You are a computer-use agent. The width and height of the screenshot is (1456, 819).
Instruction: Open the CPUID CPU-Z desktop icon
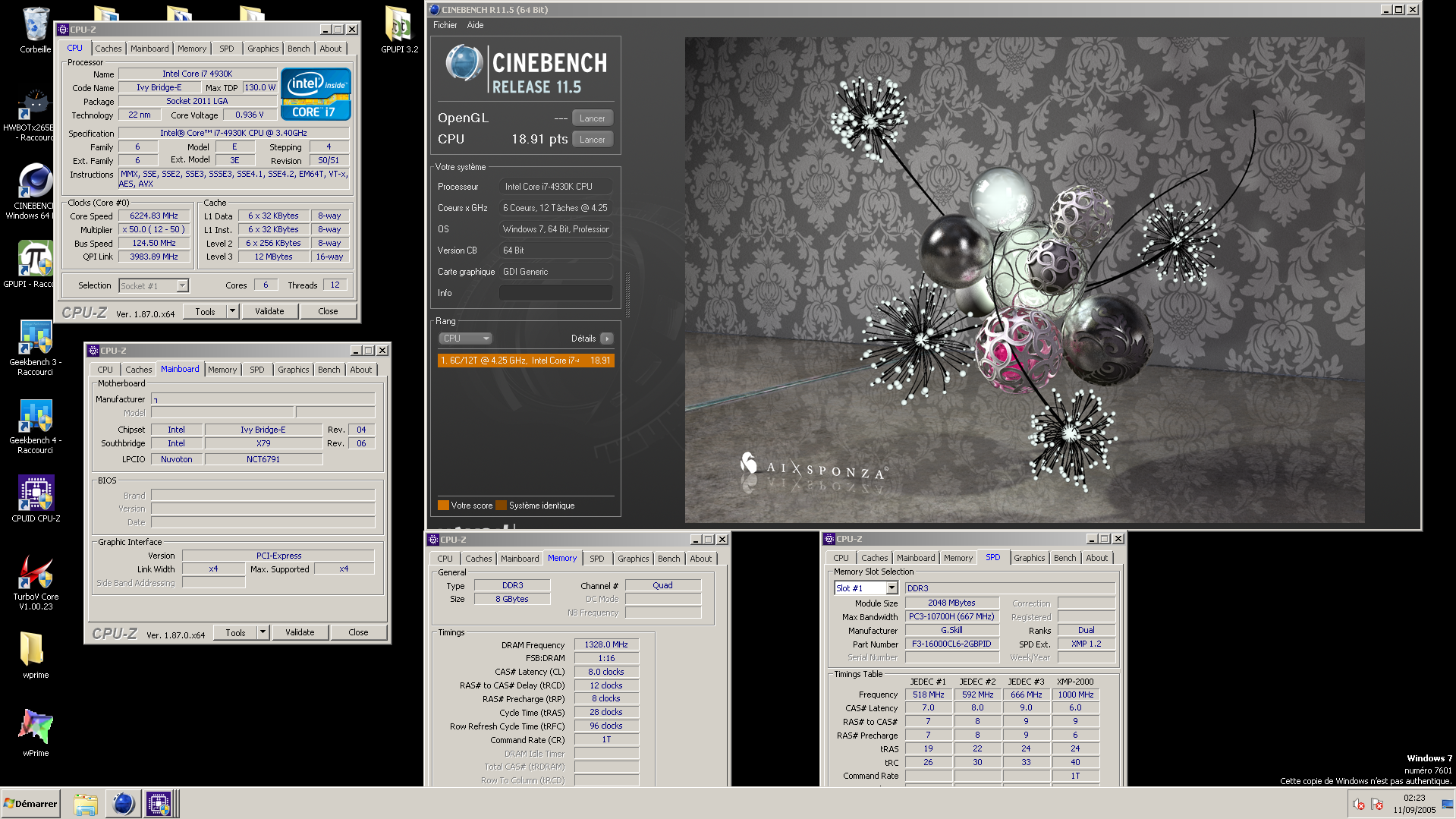36,493
